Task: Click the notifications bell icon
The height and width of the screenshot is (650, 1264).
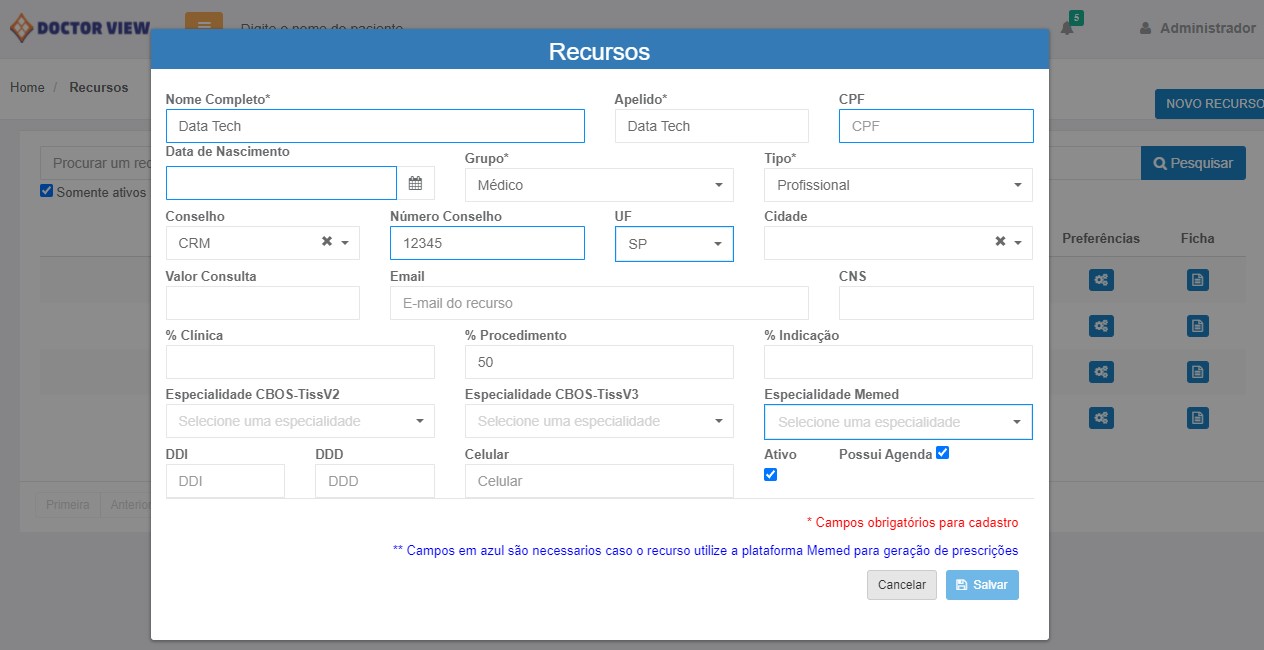Action: point(1067,28)
